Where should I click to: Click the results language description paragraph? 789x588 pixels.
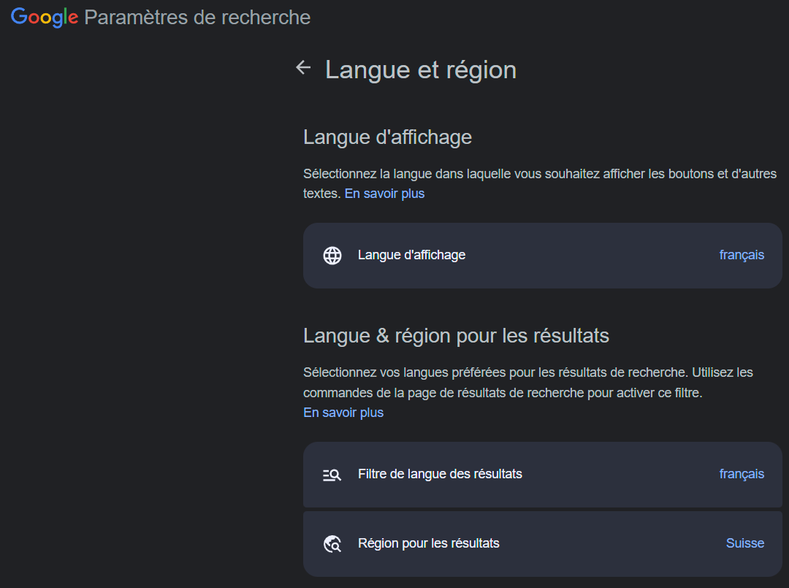point(528,382)
